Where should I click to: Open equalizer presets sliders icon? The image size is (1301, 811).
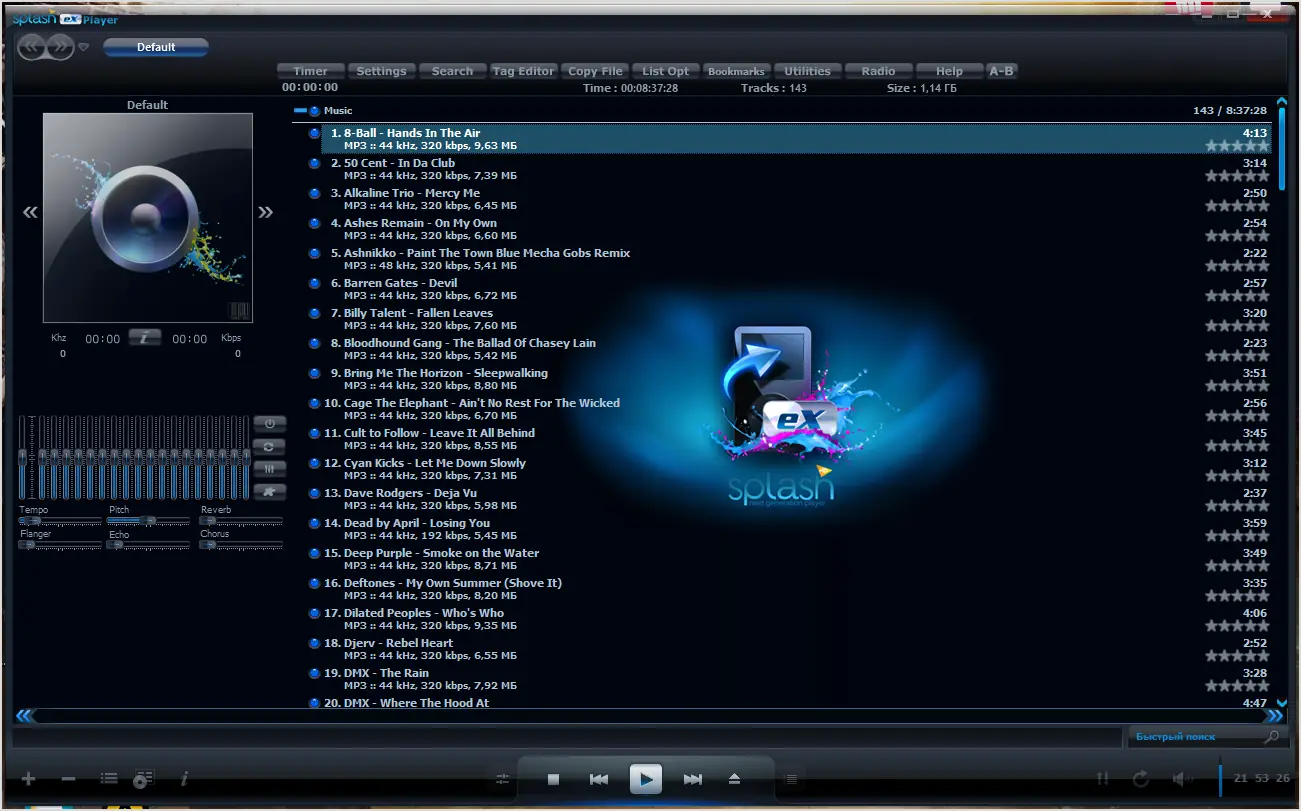270,468
